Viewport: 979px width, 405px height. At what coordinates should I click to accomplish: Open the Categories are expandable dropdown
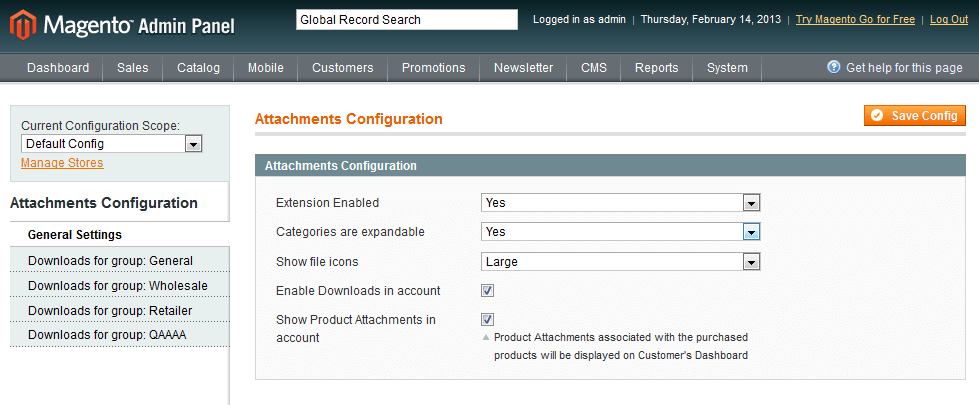tap(620, 232)
